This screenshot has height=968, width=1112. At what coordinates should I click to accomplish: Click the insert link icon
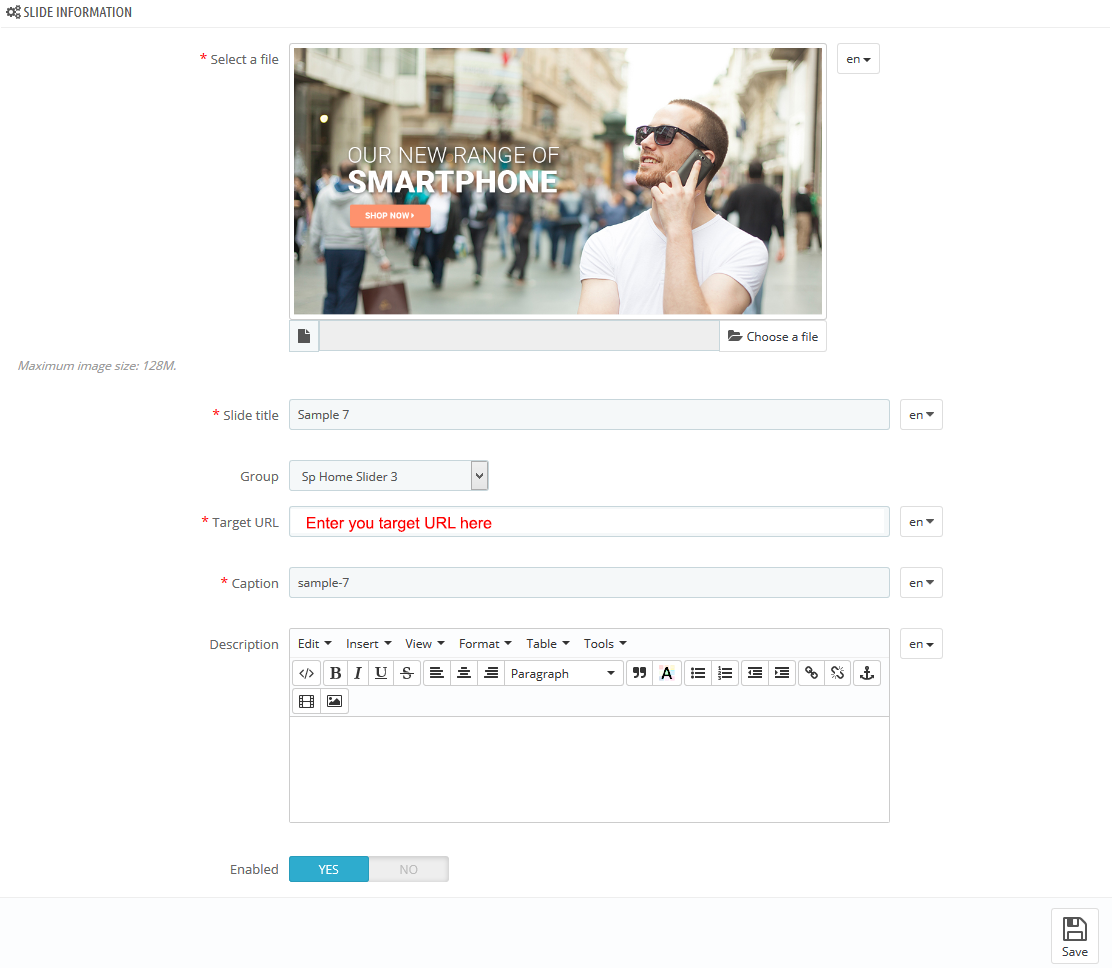pyautogui.click(x=811, y=674)
